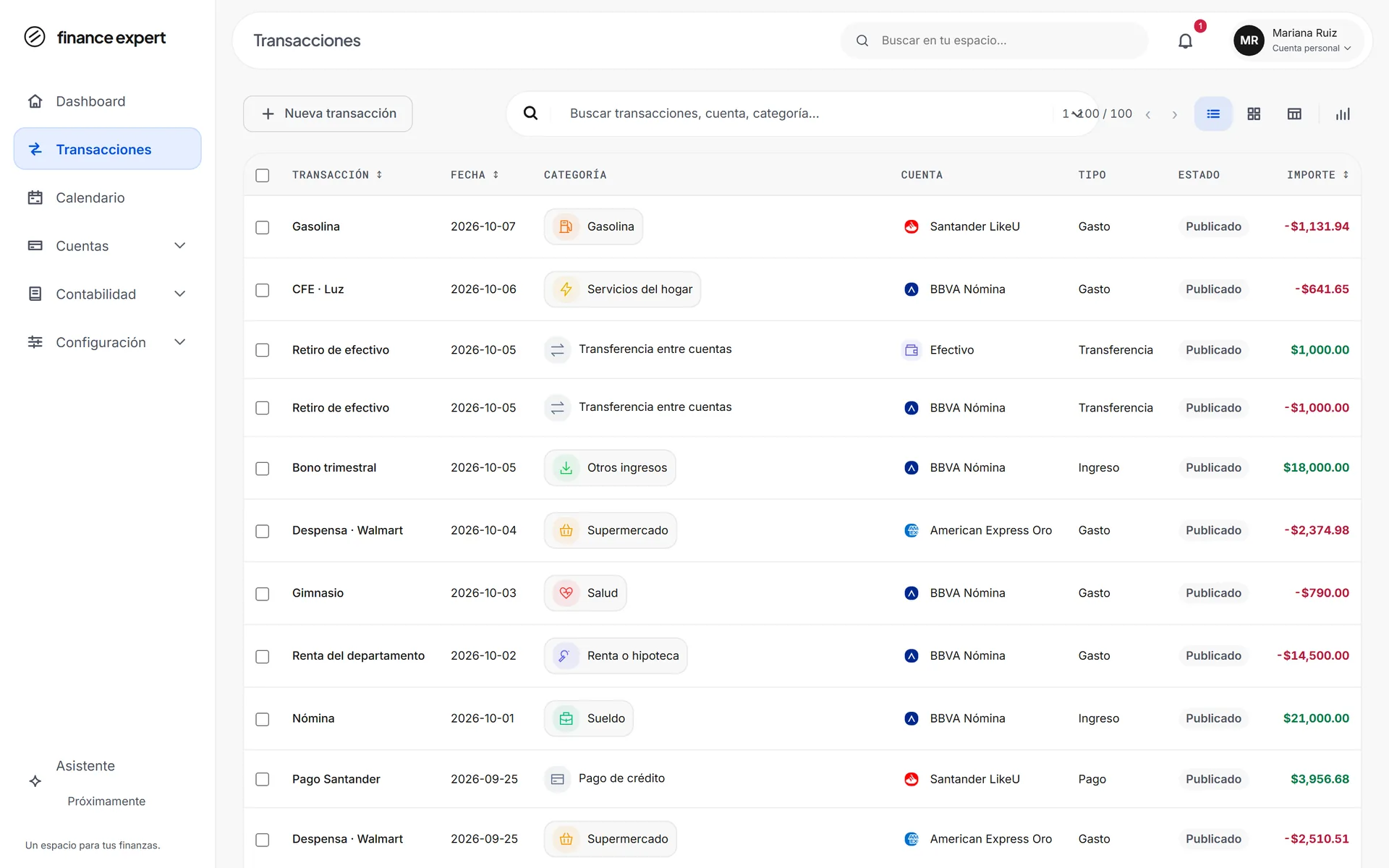Check the Bono trimestral row checkbox
Screen dimensions: 1389x868
click(263, 469)
